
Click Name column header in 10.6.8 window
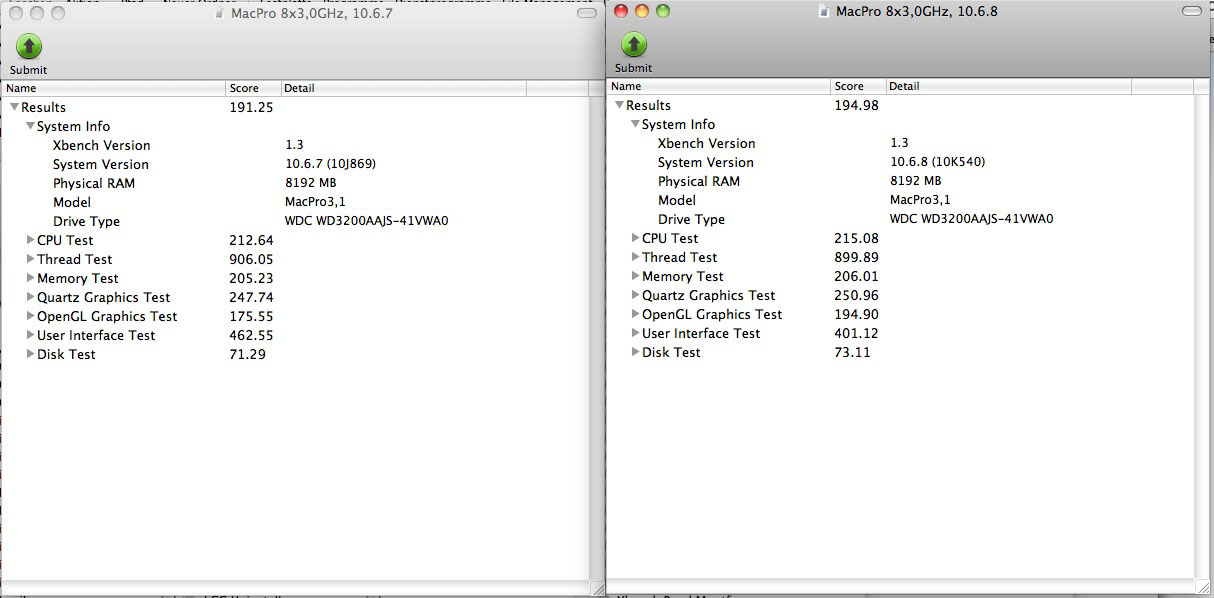click(x=718, y=86)
